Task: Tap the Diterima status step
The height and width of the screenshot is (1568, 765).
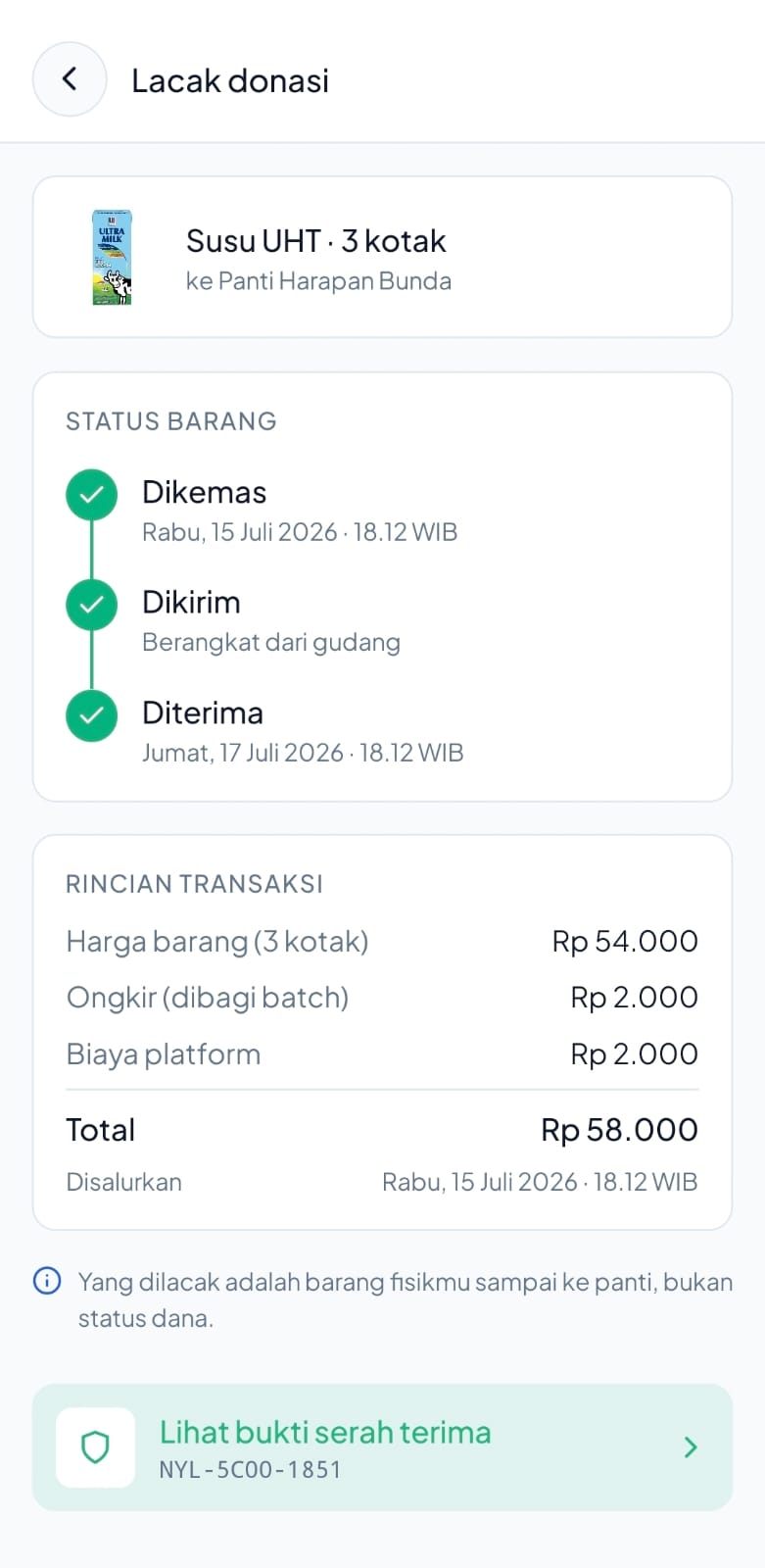Action: pos(303,731)
